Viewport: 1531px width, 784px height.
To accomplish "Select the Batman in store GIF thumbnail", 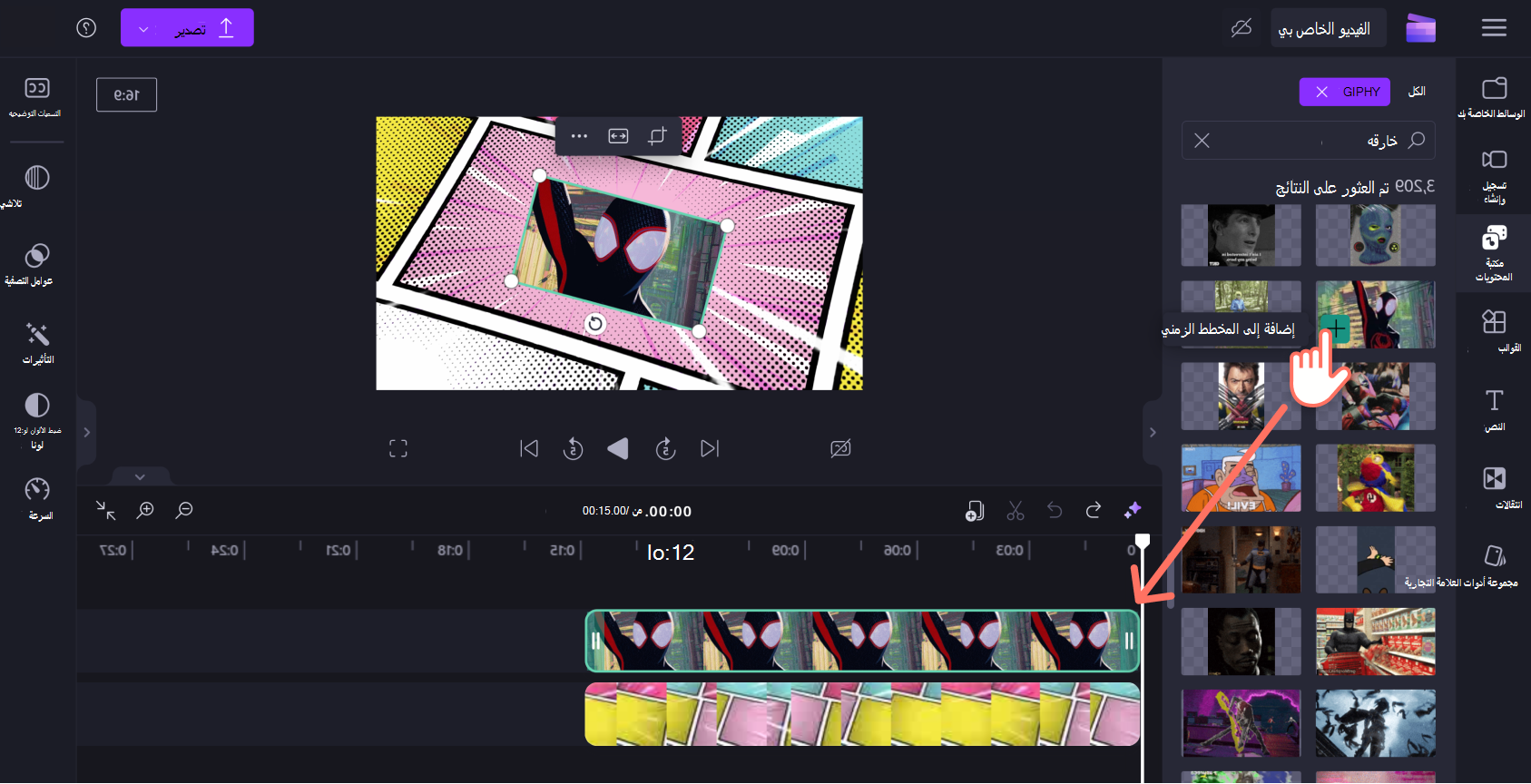I will [x=1376, y=642].
